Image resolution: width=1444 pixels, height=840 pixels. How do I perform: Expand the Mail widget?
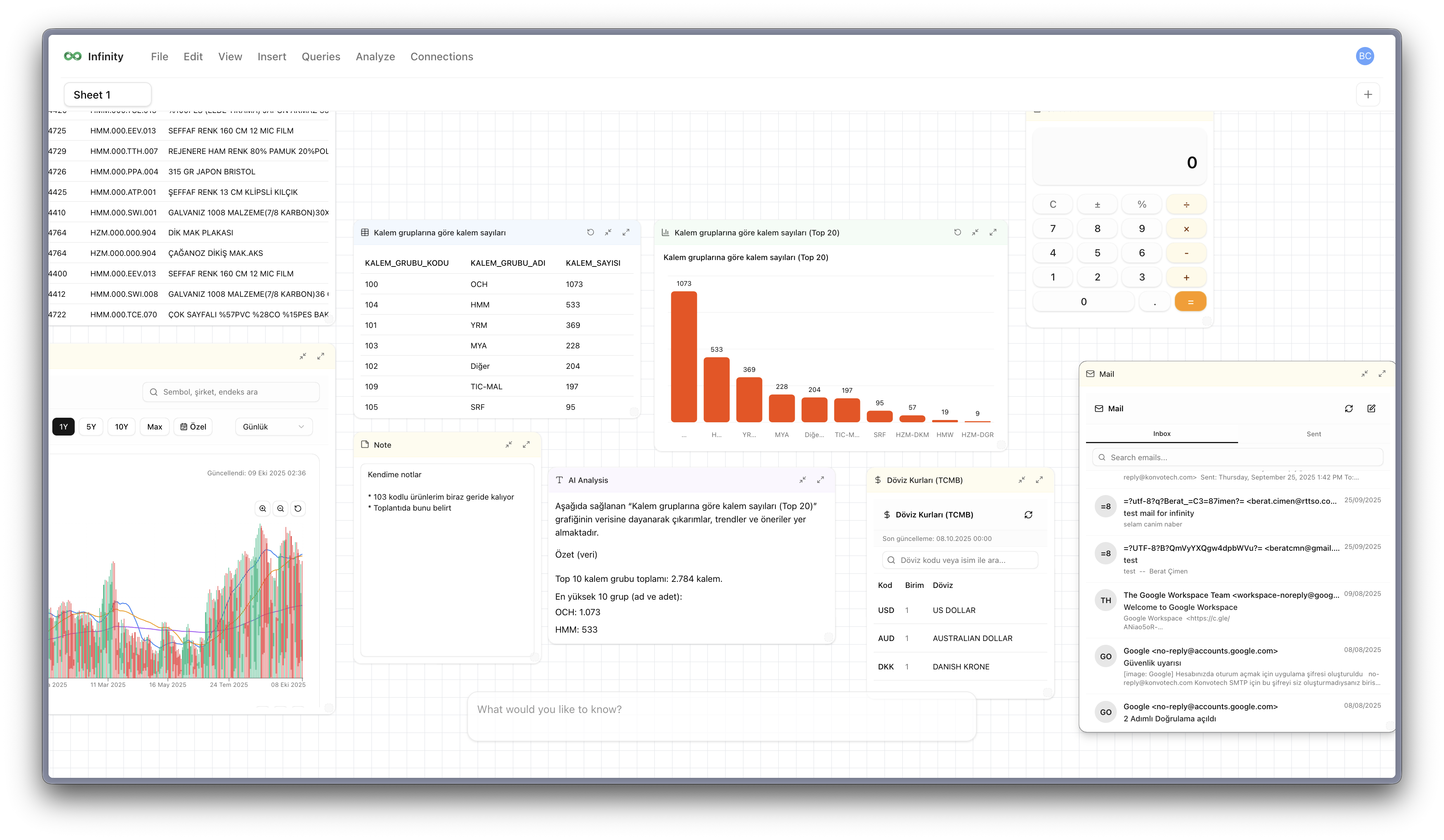[1381, 374]
